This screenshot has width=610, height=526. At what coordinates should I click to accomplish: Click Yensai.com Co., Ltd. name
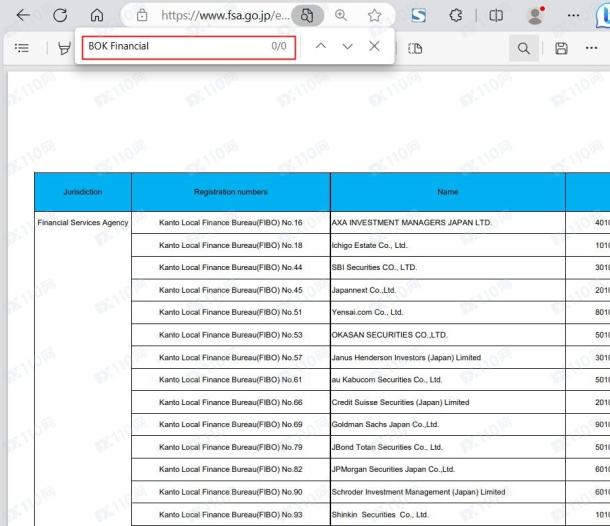367,312
